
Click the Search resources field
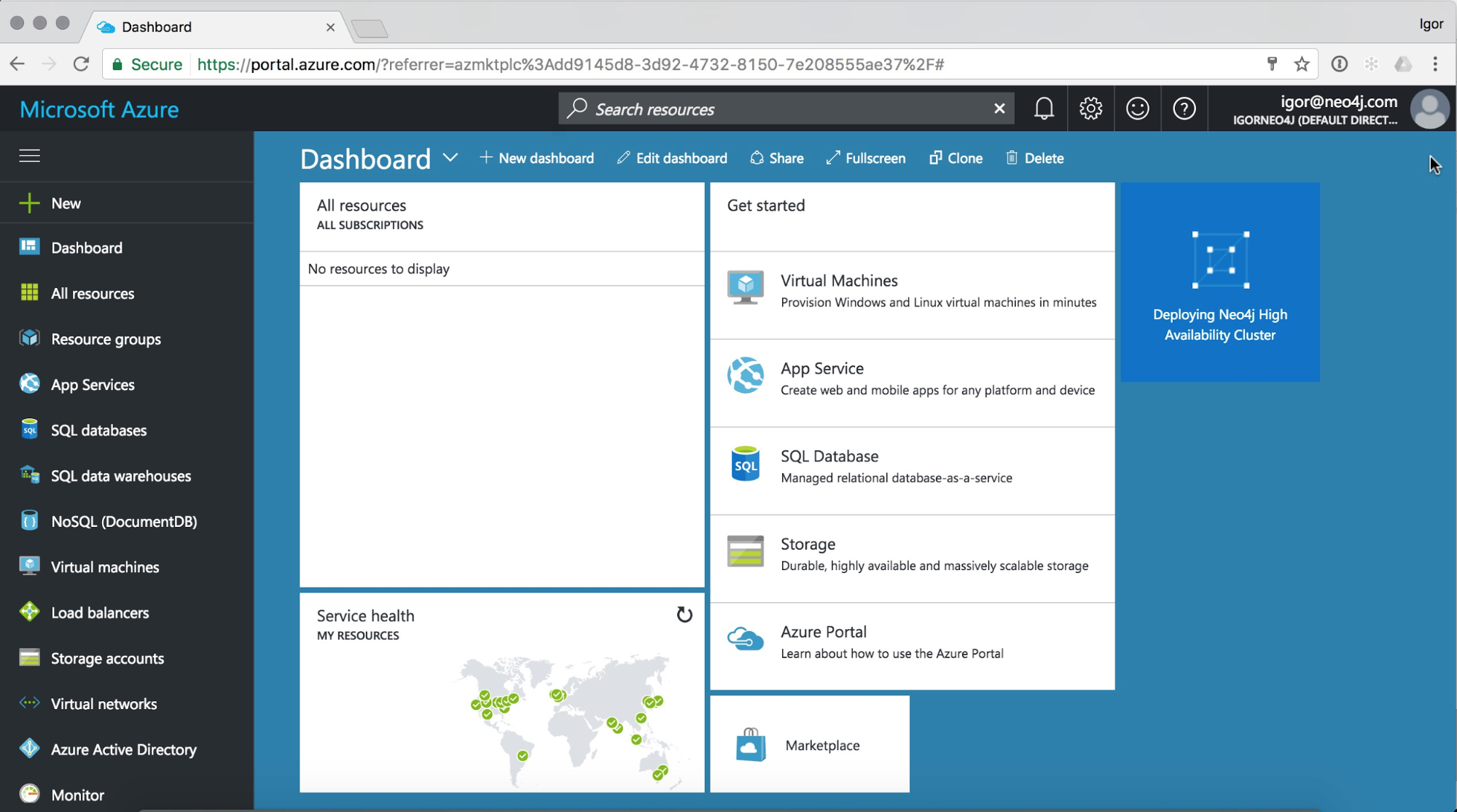point(786,109)
